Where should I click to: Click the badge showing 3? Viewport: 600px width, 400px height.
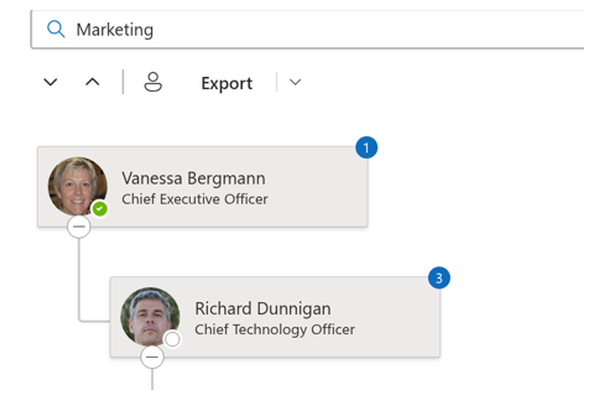coord(439,278)
